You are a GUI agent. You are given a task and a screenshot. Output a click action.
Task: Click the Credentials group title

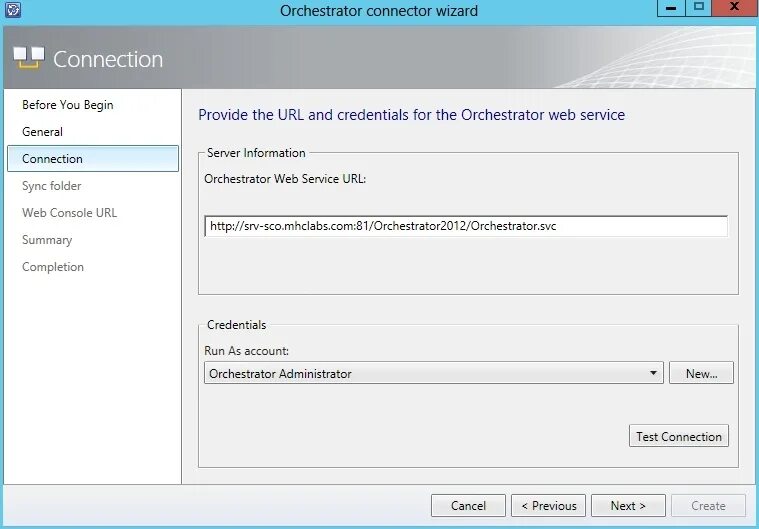[x=237, y=325]
